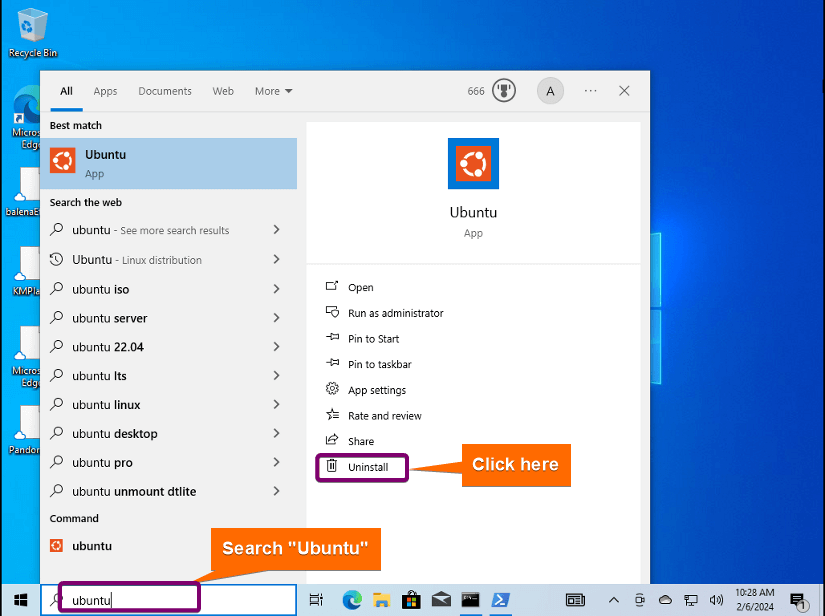Select 'ubuntu server' web suggestion
825x616 pixels.
click(x=109, y=318)
